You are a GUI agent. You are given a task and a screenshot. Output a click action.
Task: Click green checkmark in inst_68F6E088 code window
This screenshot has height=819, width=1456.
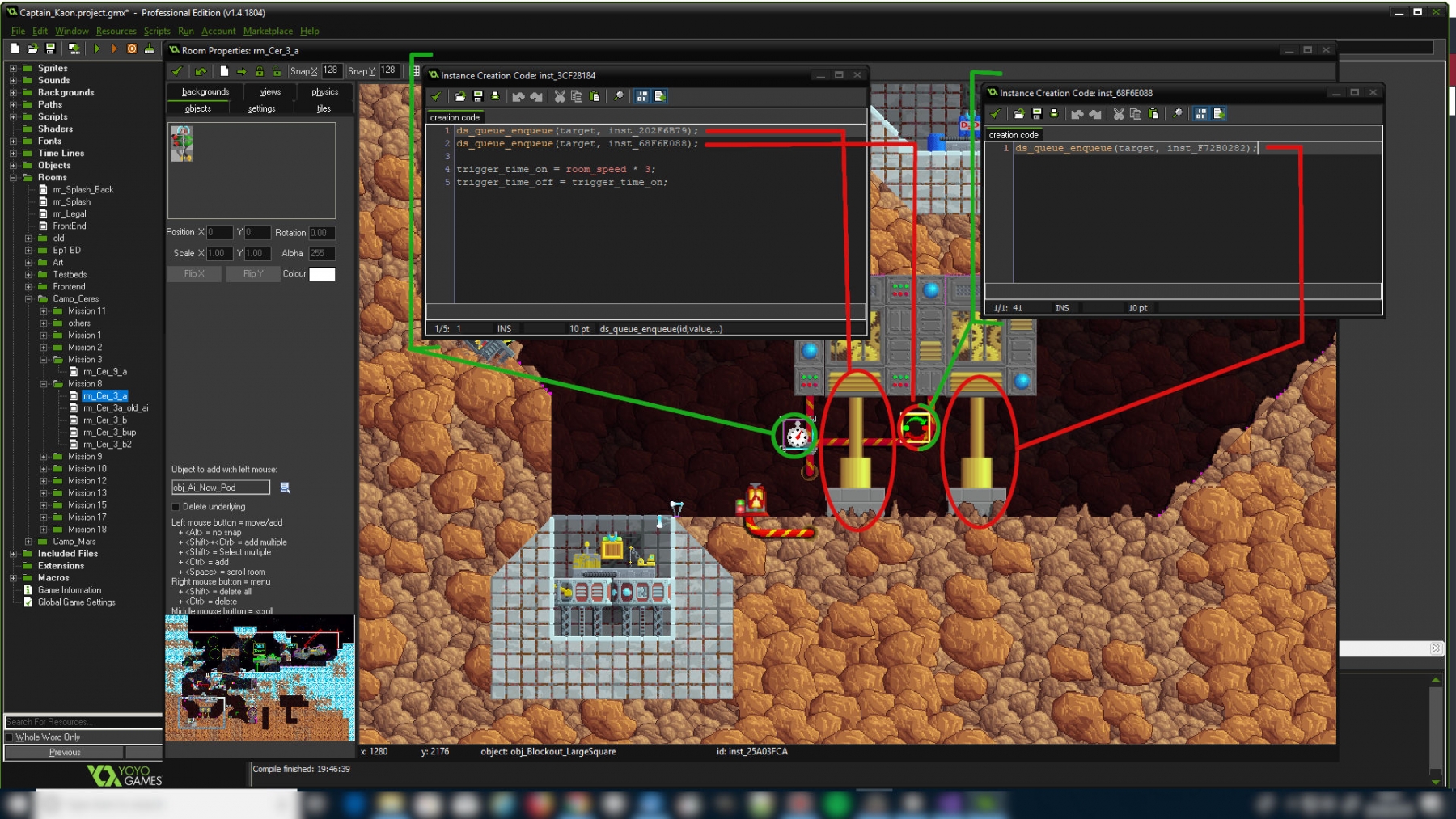[996, 114]
